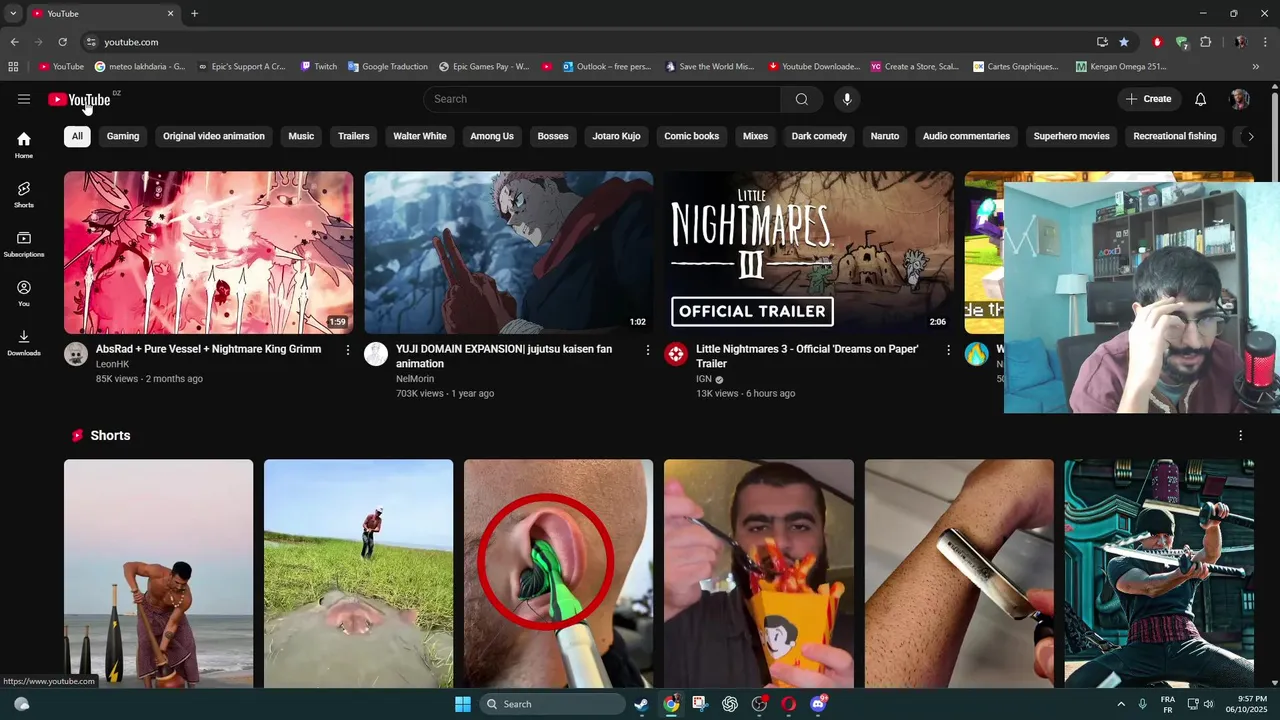Switch the FRA keyboard language indicator

[1167, 704]
